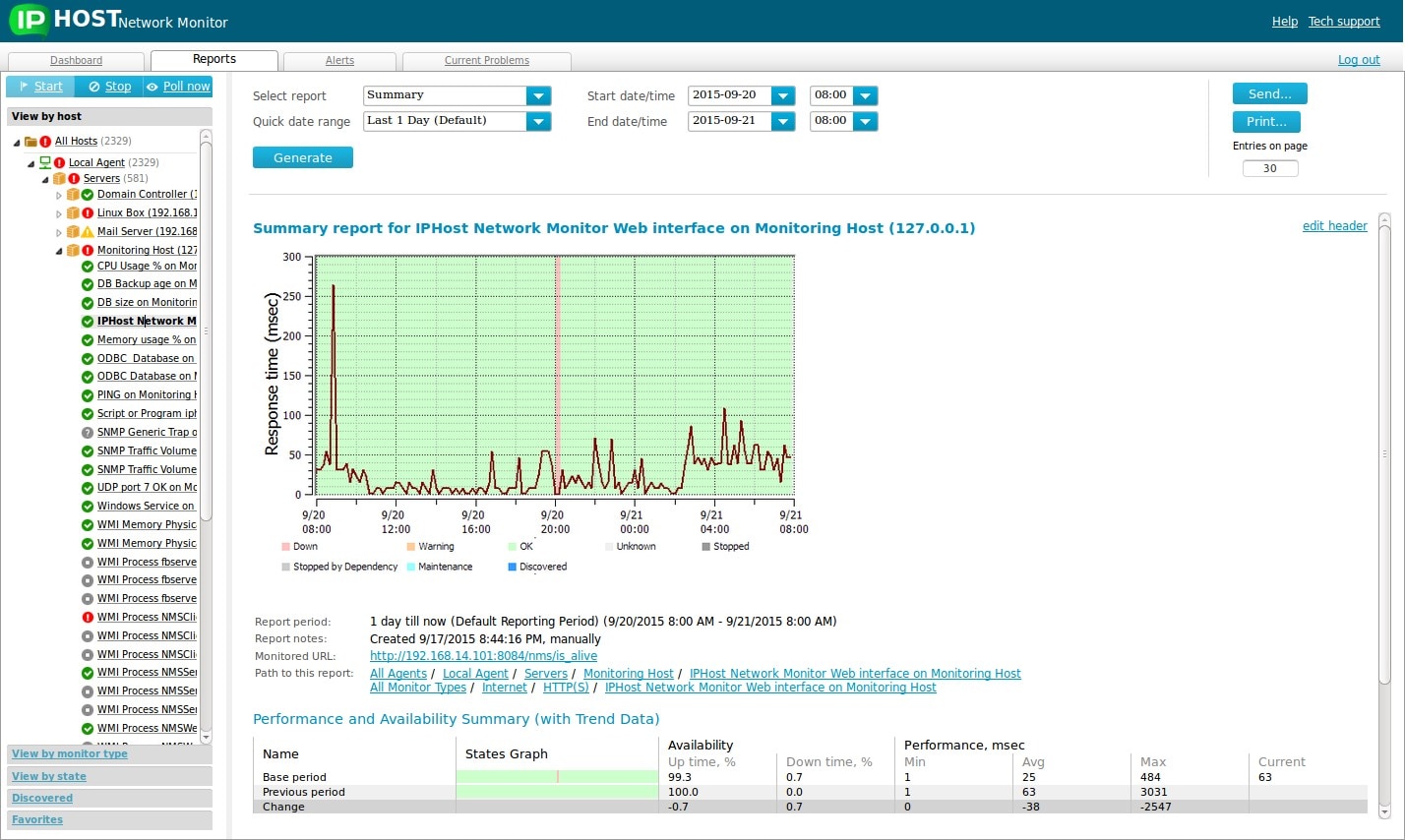This screenshot has height=840, width=1405.
Task: Open the Current Problems tab
Action: 486,61
